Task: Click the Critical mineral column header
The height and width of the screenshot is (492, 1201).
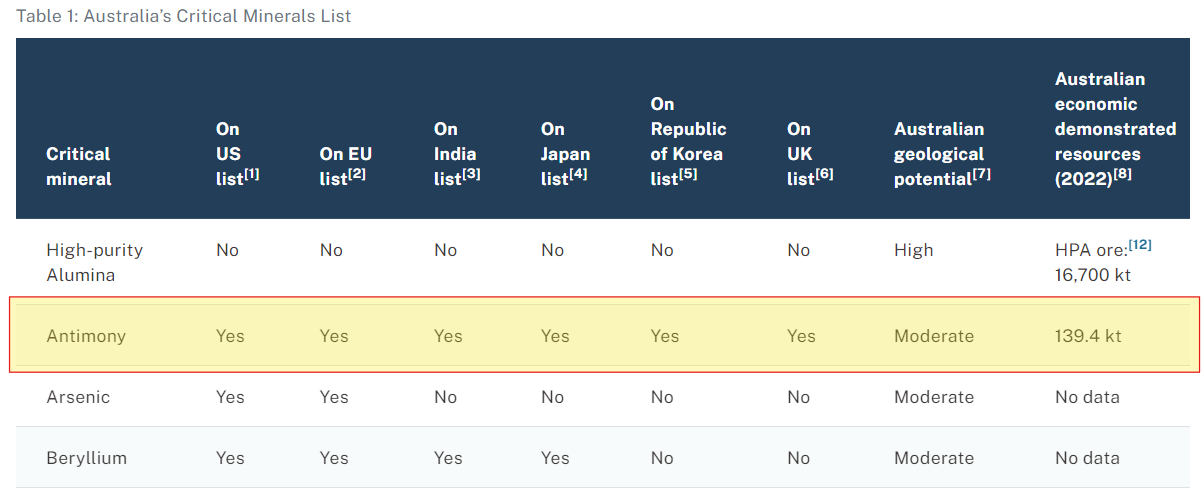Action: [x=78, y=167]
